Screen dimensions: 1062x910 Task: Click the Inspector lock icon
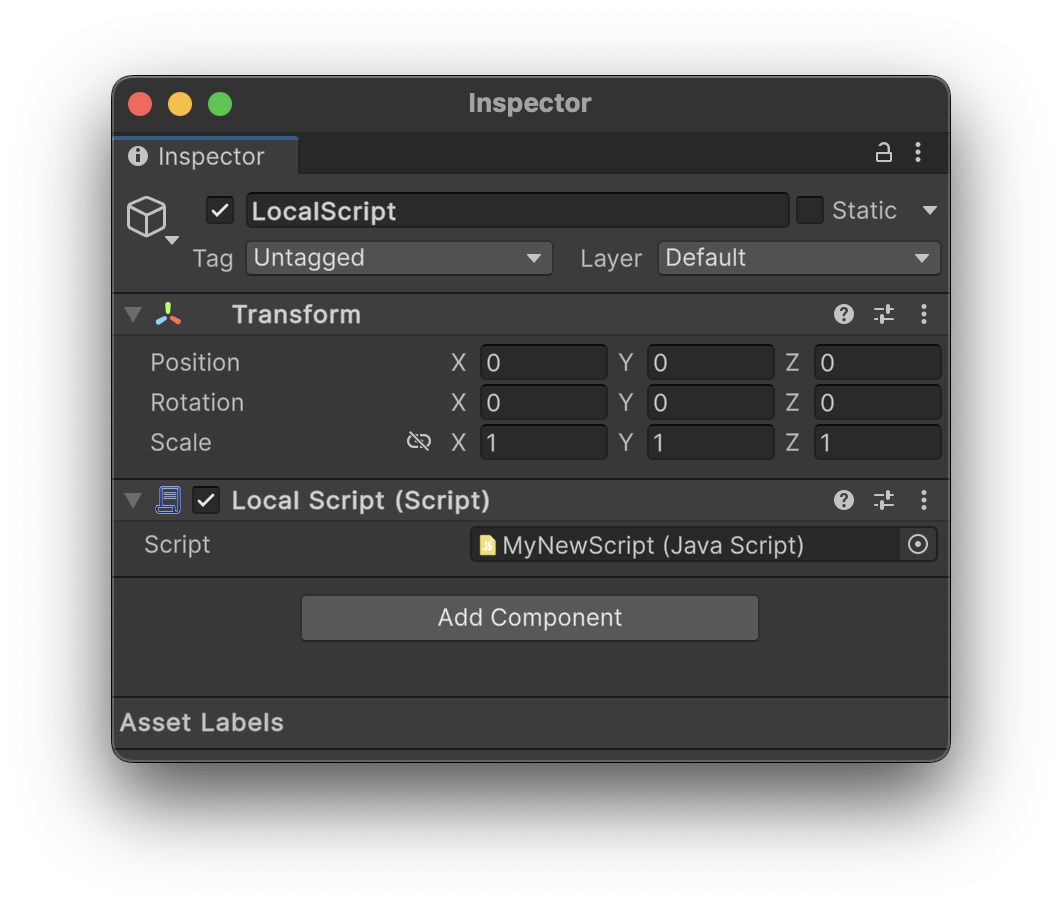click(x=883, y=153)
